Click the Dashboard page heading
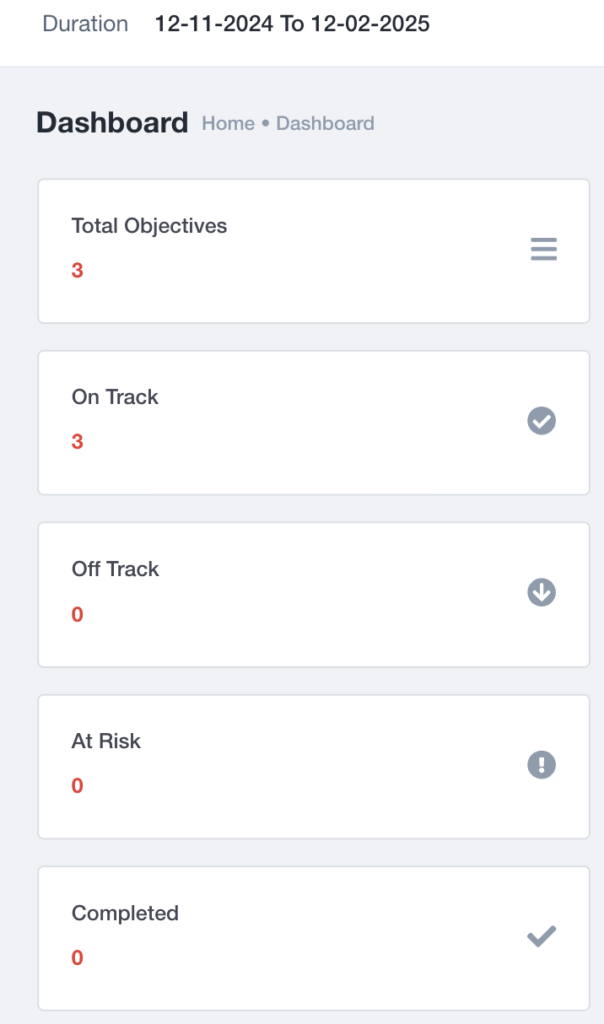 coord(112,123)
